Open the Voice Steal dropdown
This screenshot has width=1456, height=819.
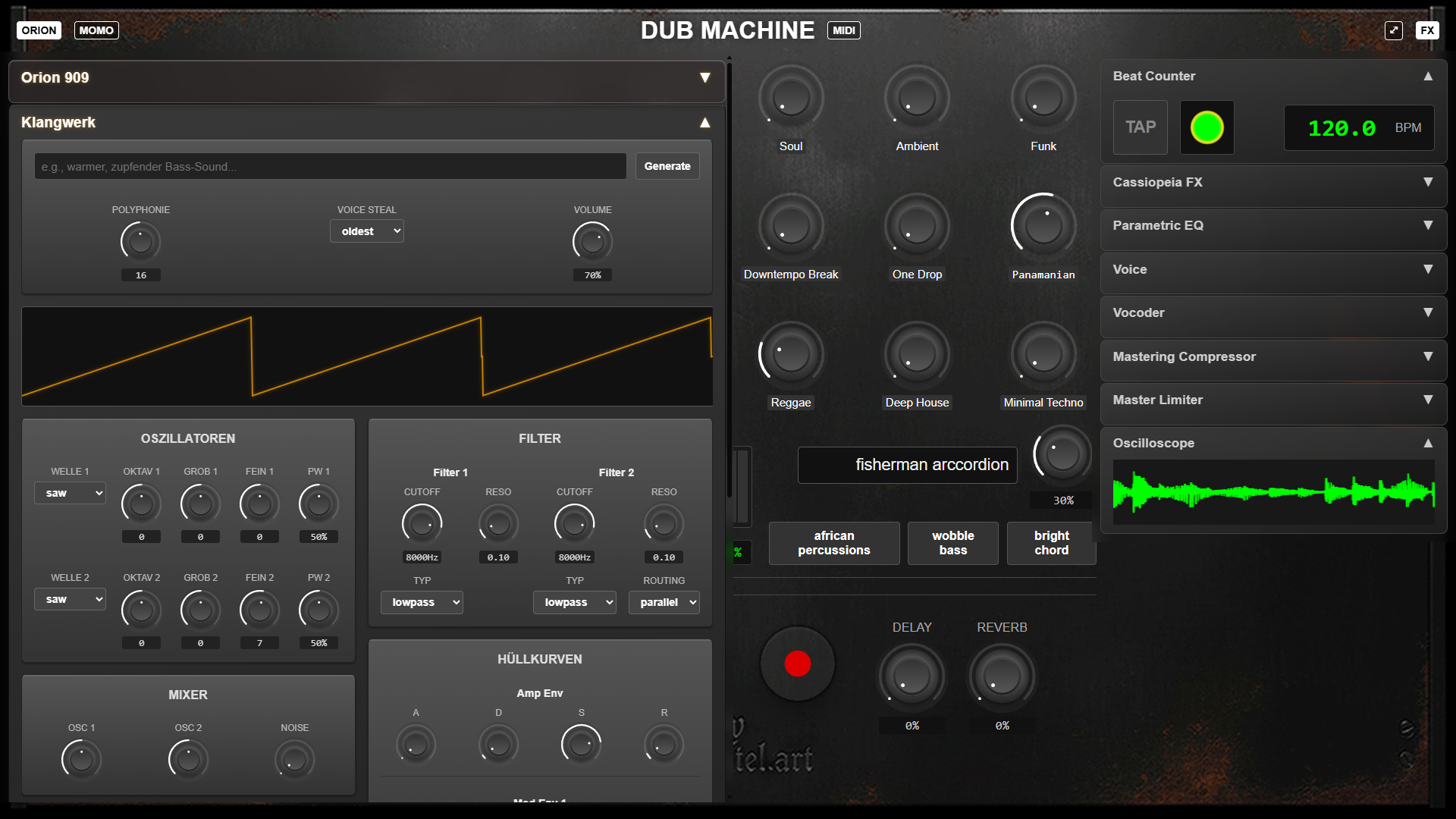(x=367, y=231)
